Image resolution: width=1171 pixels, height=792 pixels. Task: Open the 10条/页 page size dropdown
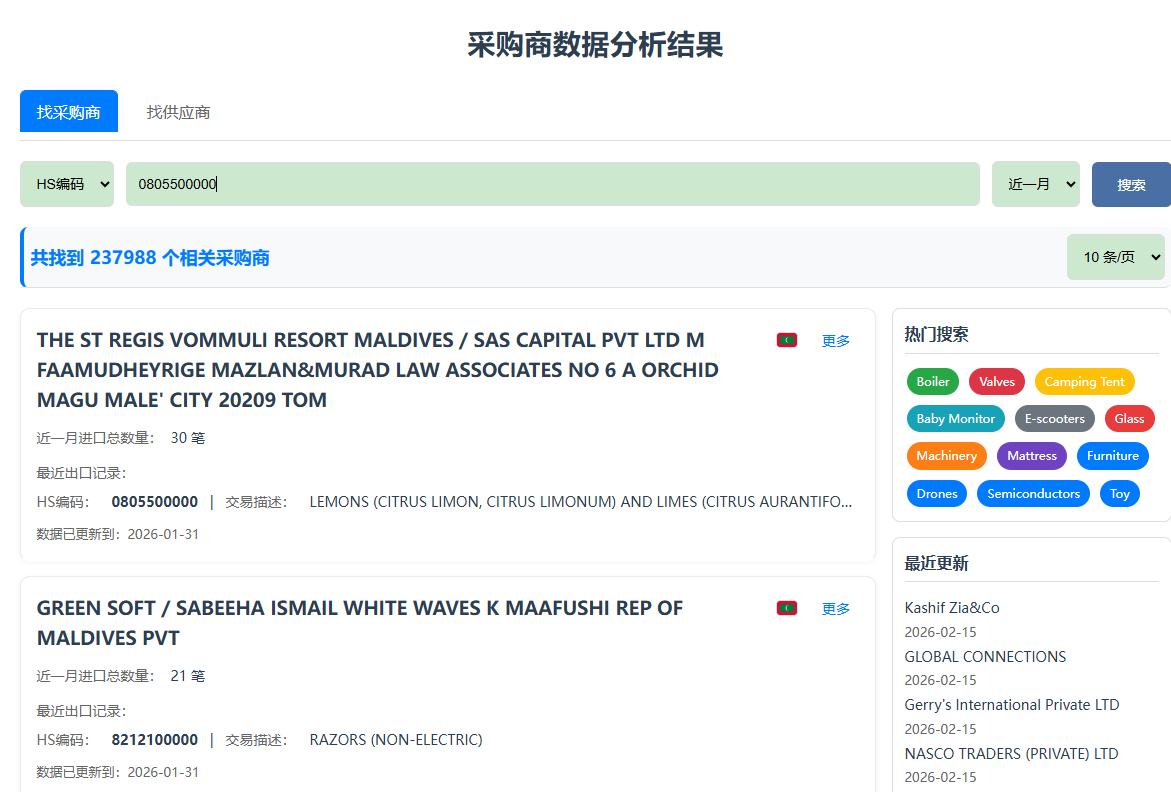(x=1115, y=257)
